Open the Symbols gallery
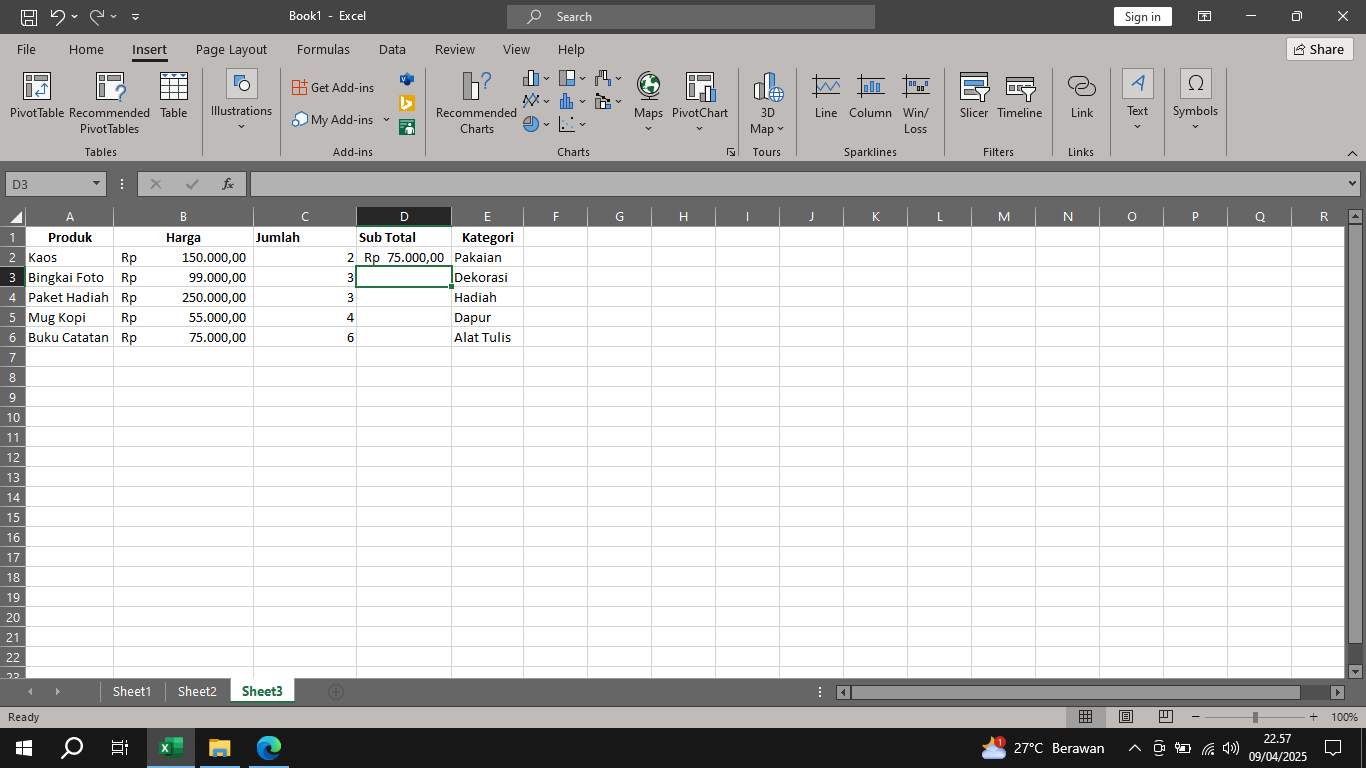This screenshot has width=1366, height=768. [x=1195, y=95]
